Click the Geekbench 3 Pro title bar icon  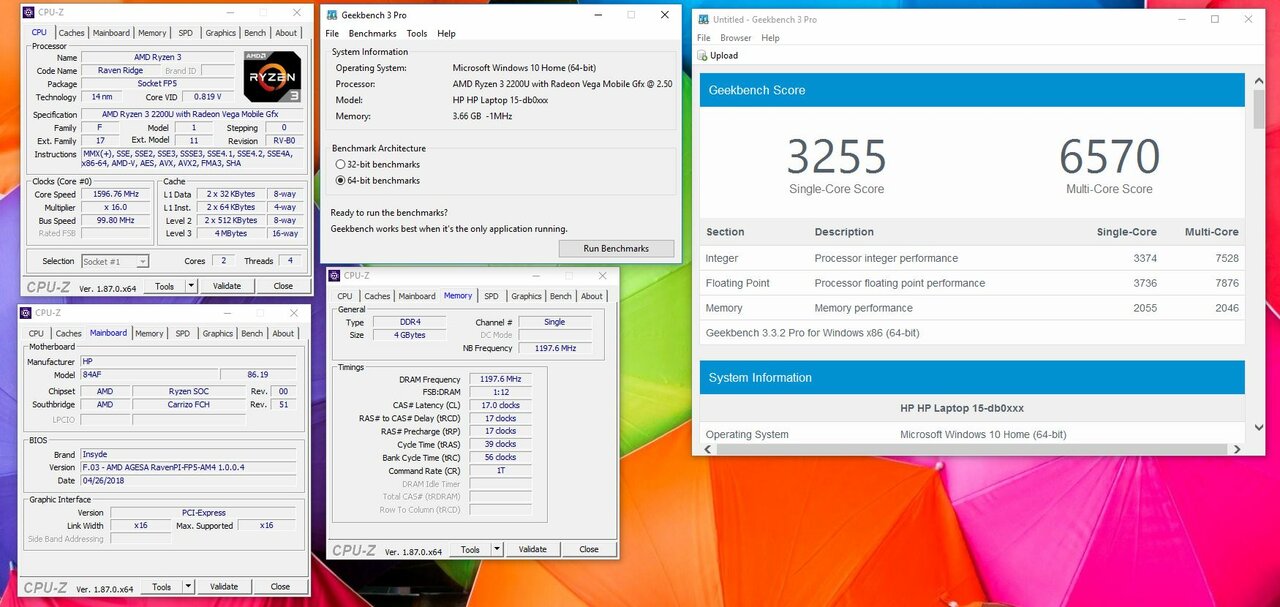point(332,15)
